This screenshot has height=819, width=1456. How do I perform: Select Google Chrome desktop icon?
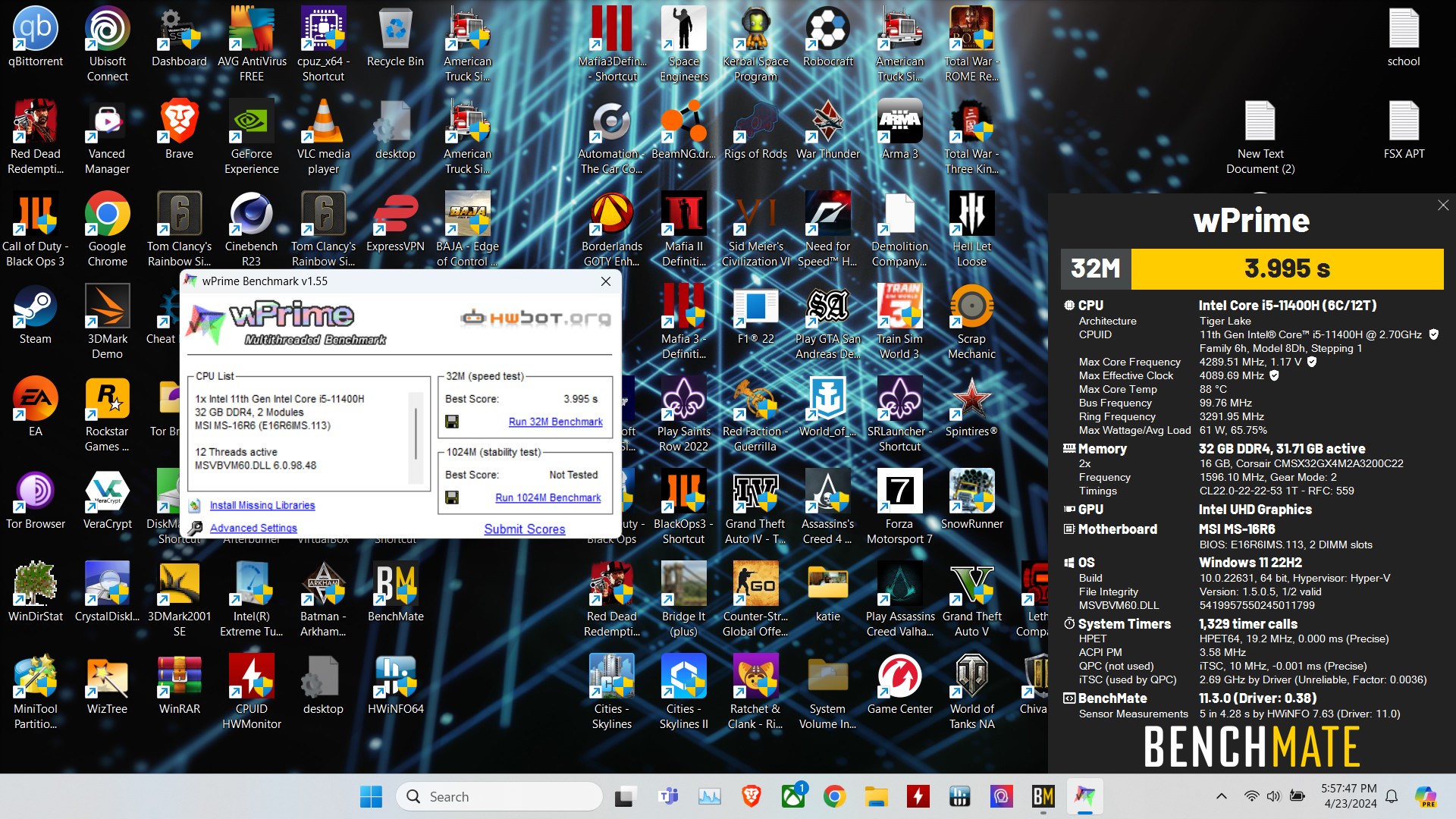(x=108, y=229)
